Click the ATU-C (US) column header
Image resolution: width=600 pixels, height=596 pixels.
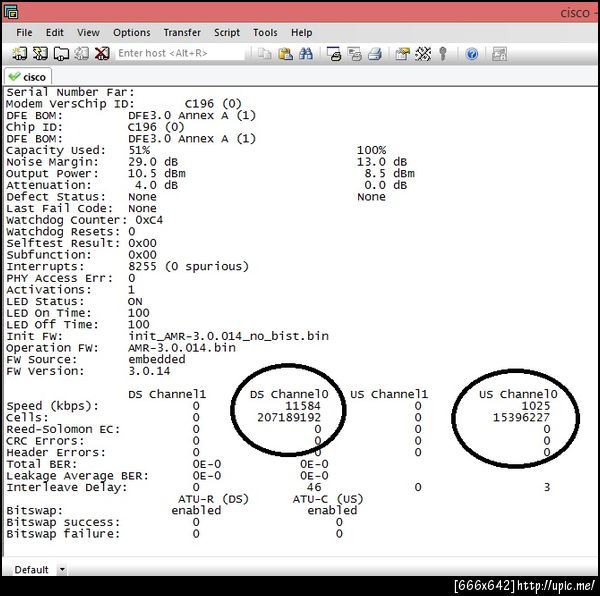pos(328,499)
